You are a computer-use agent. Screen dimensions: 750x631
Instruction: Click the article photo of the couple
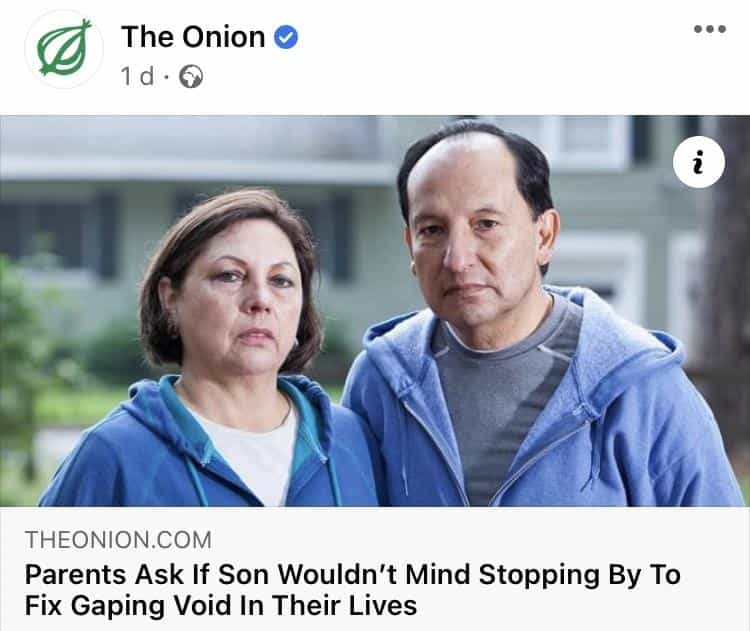pyautogui.click(x=374, y=311)
